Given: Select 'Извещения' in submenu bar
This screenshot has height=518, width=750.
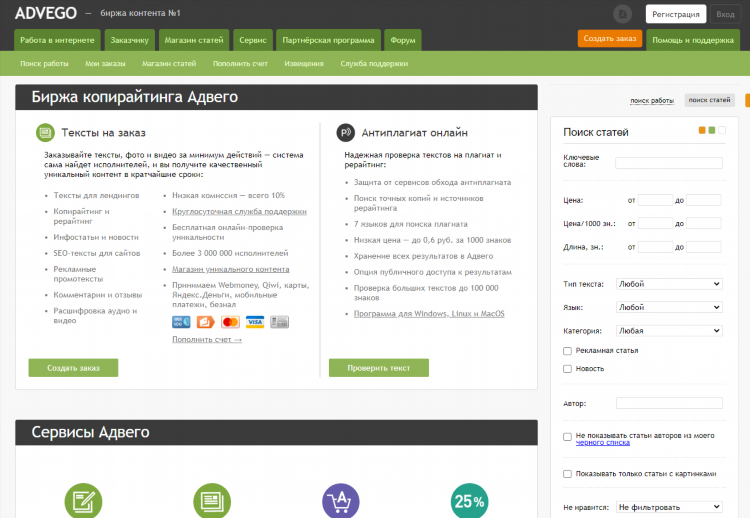Looking at the screenshot, I should [x=304, y=64].
